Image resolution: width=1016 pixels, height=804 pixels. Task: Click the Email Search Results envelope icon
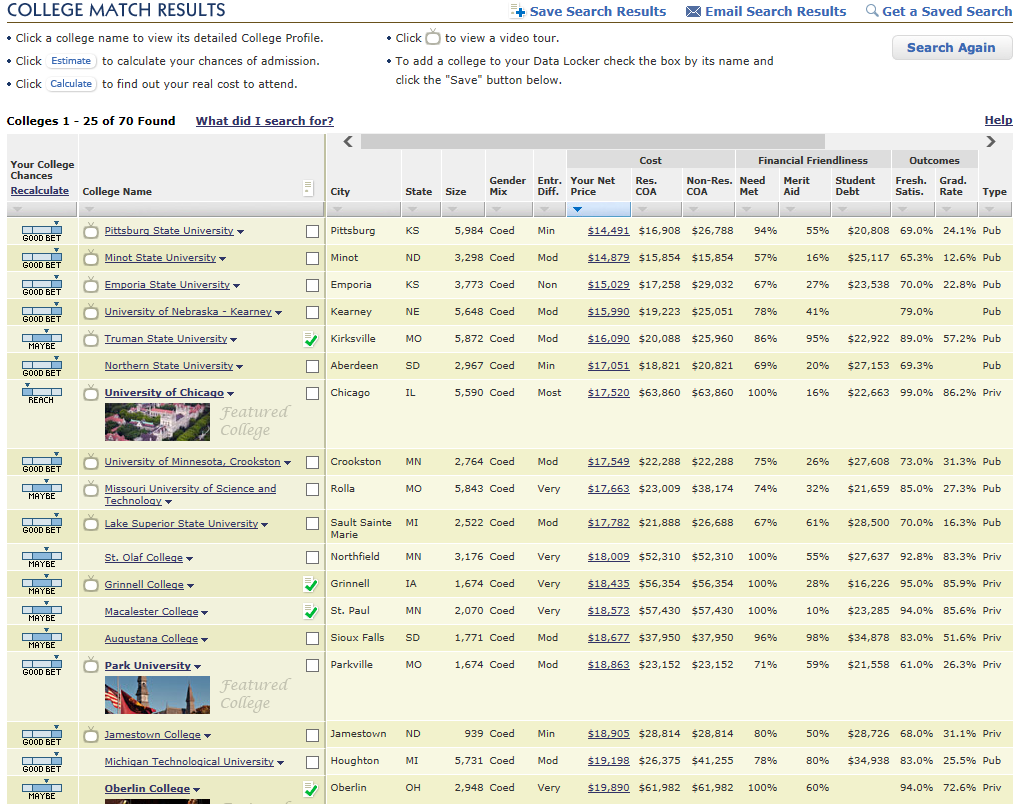pyautogui.click(x=693, y=12)
